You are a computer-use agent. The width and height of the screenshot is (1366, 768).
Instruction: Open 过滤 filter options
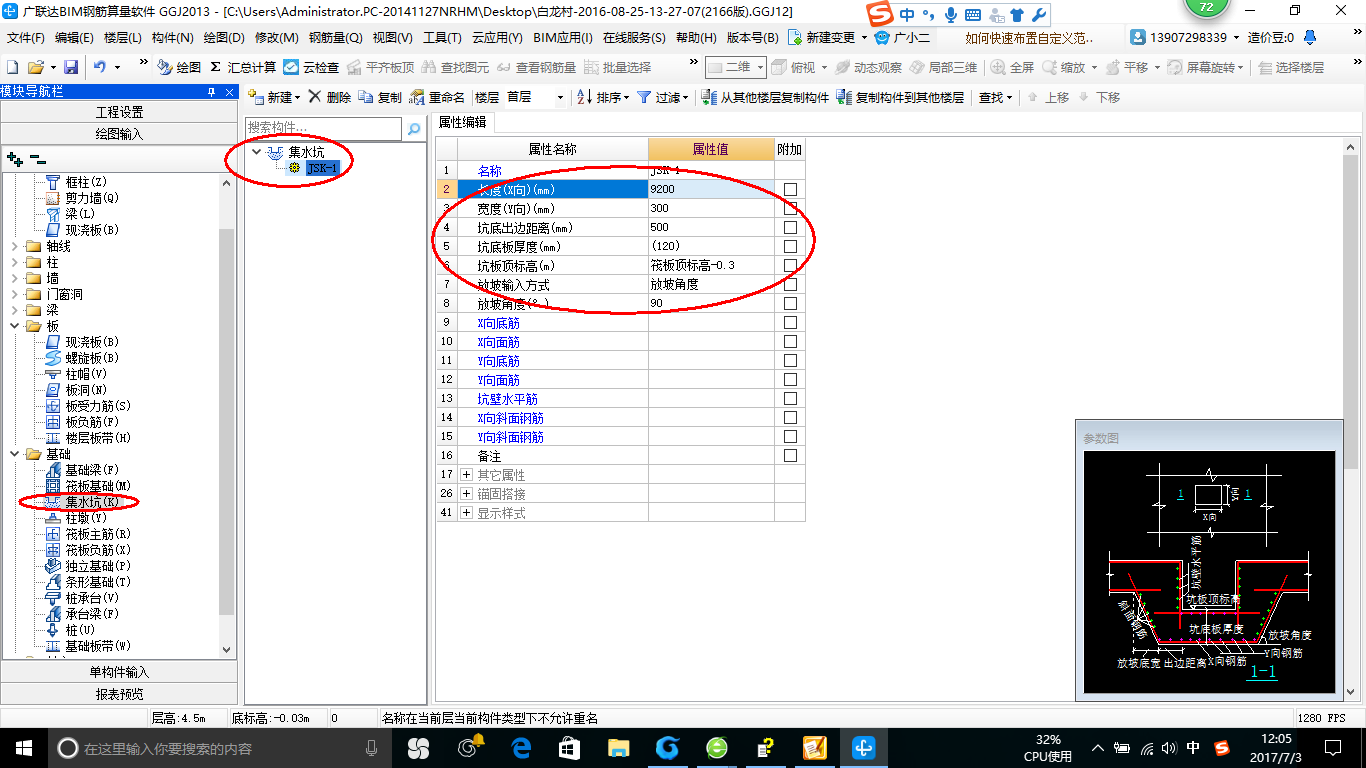pos(663,97)
